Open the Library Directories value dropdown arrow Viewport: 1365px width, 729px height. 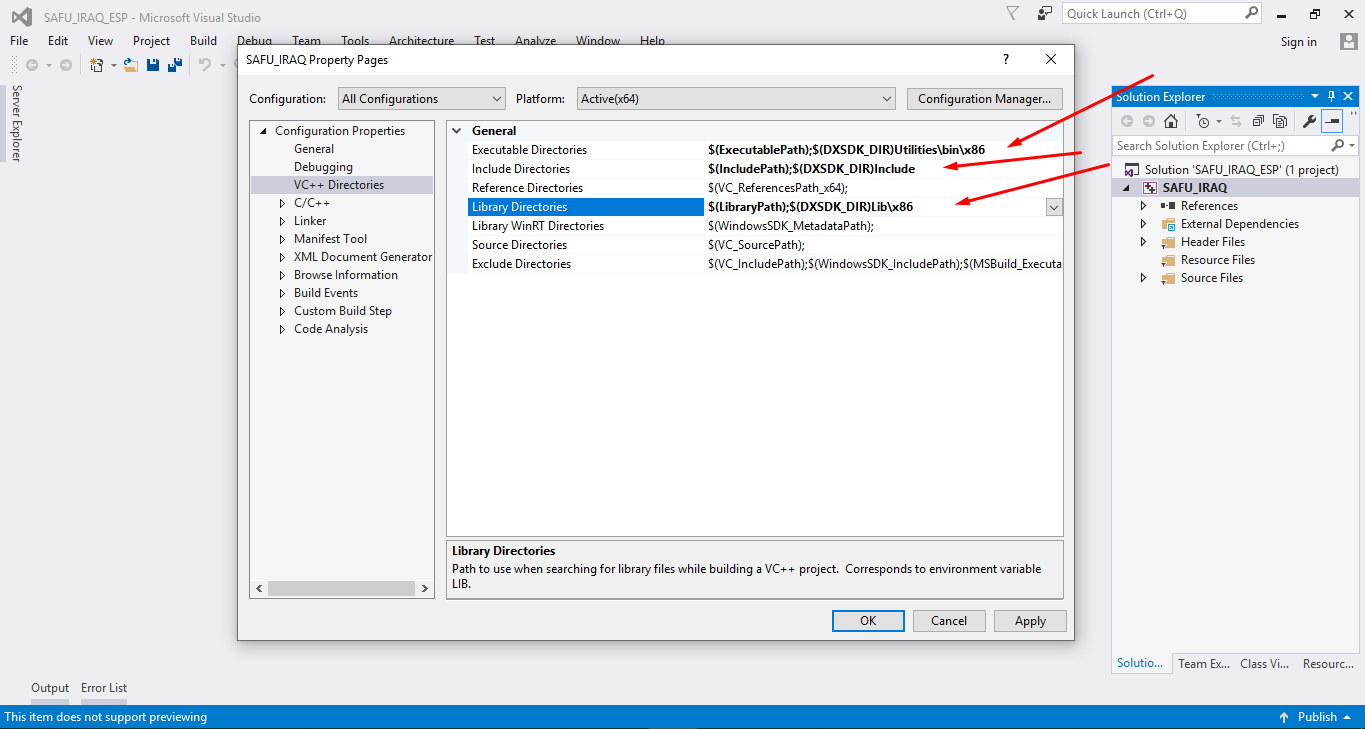pyautogui.click(x=1054, y=207)
